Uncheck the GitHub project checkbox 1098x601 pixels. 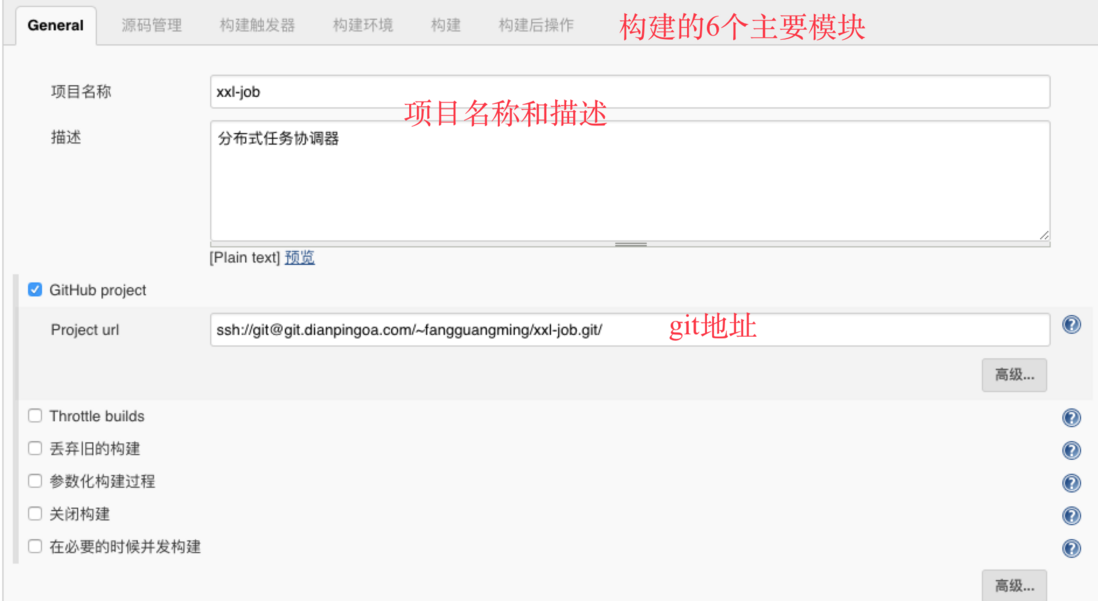[35, 289]
